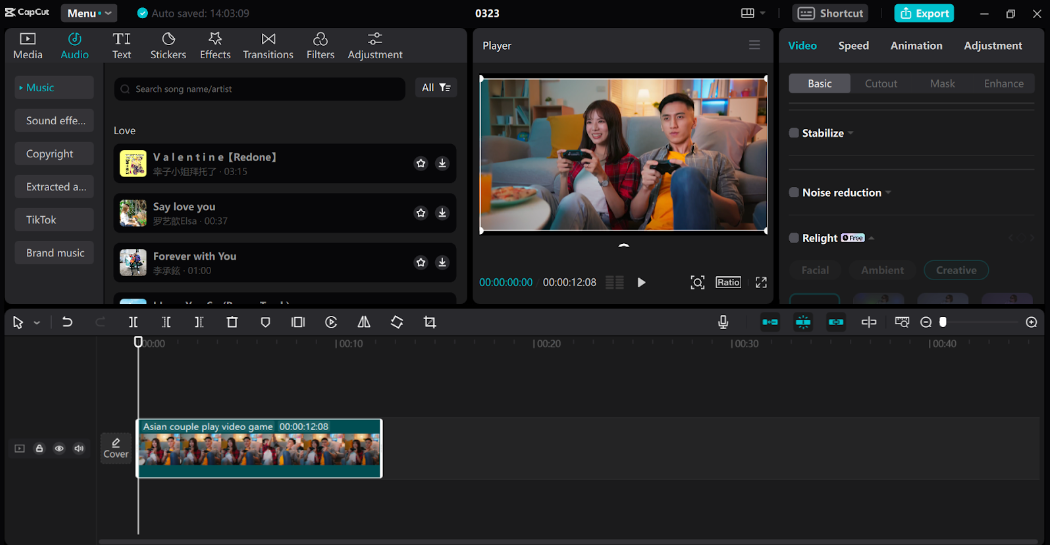
Task: Switch to the Speed tab
Action: point(854,46)
